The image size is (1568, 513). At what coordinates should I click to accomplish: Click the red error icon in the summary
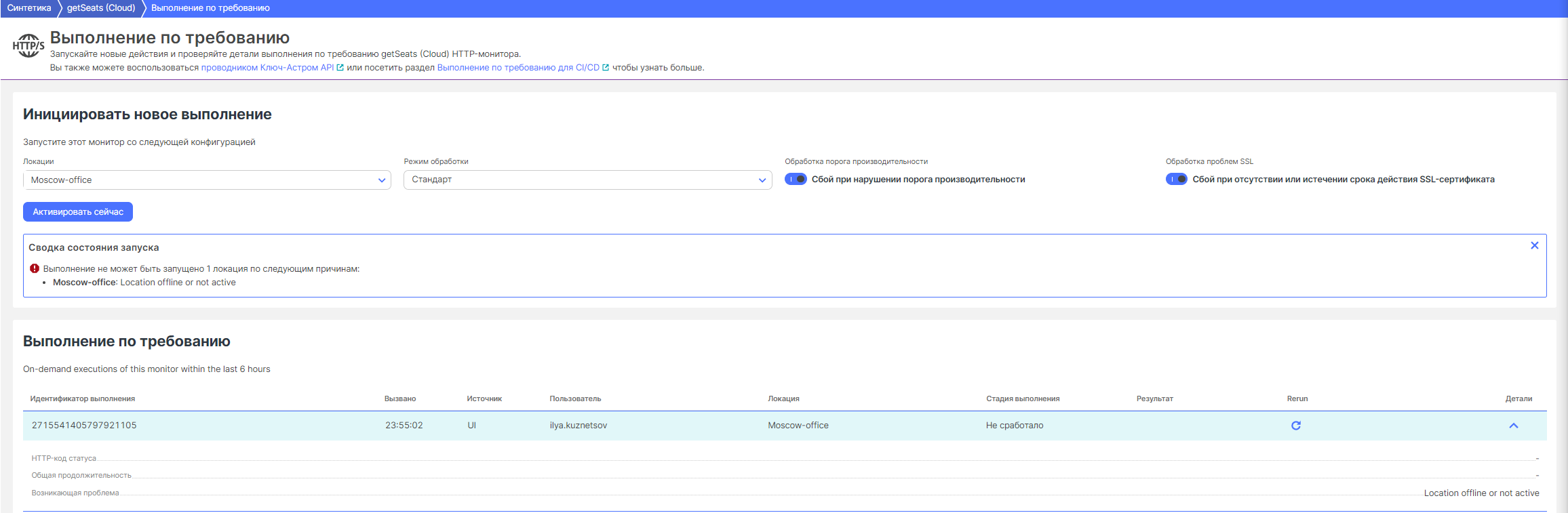pos(35,268)
